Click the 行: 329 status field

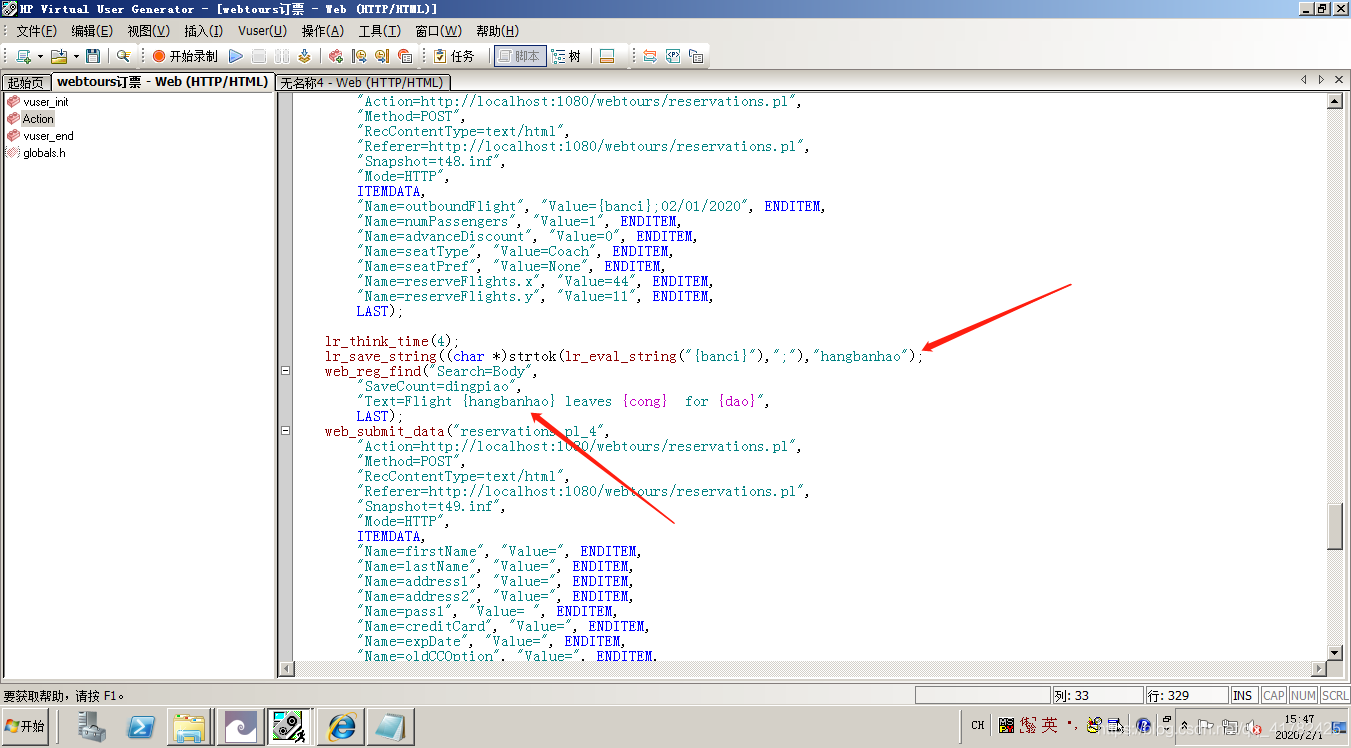click(x=1187, y=695)
